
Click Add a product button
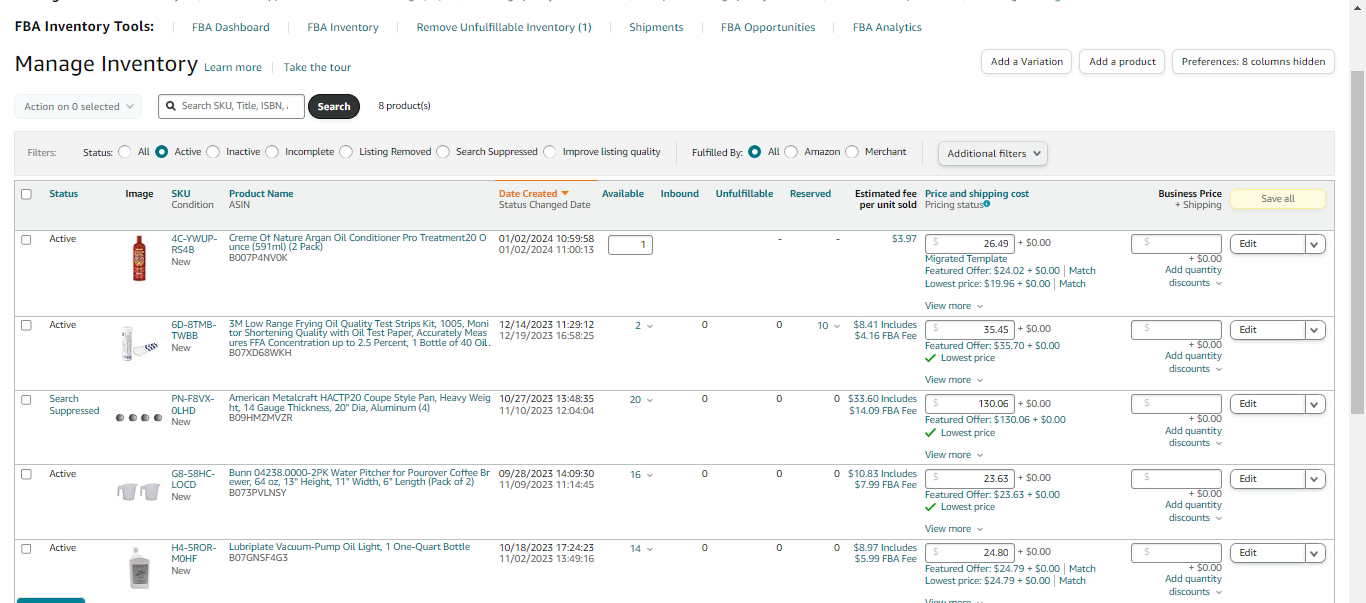pyautogui.click(x=1122, y=61)
